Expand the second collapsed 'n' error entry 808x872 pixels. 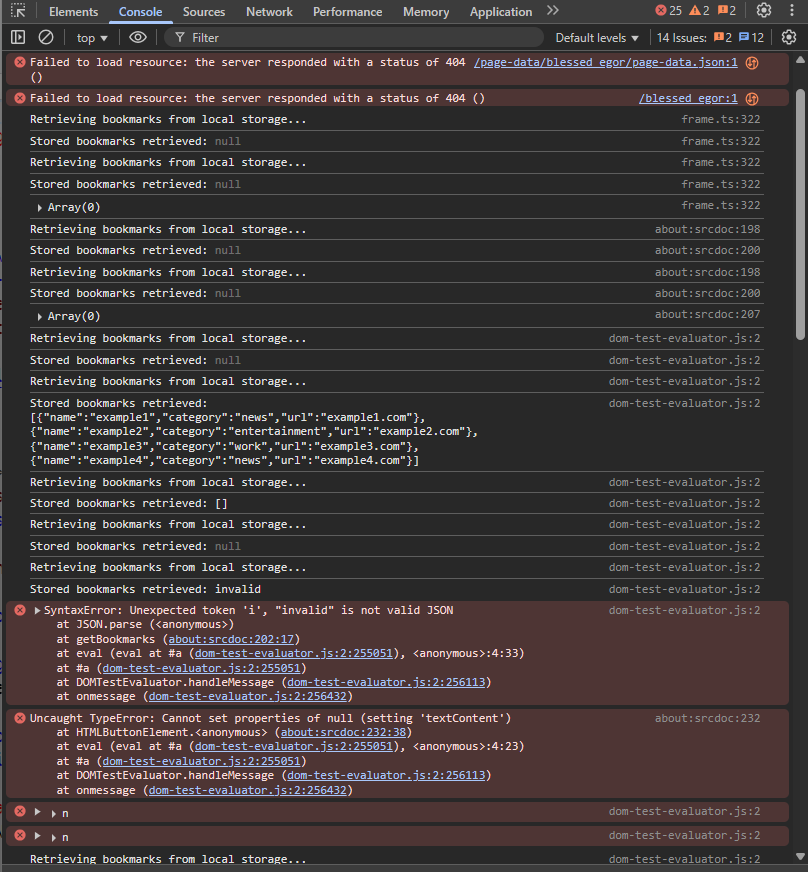(37, 836)
